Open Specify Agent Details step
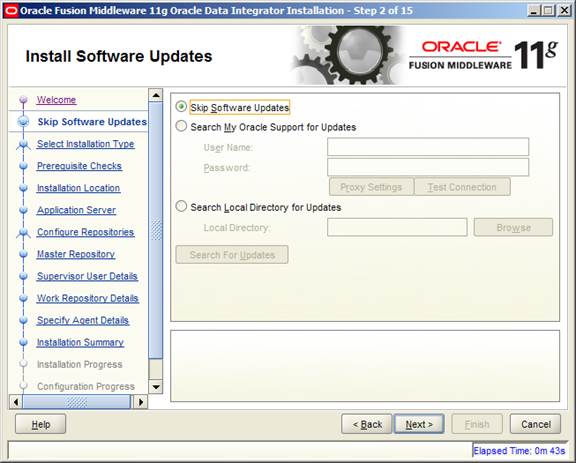576x463 pixels. (x=83, y=320)
